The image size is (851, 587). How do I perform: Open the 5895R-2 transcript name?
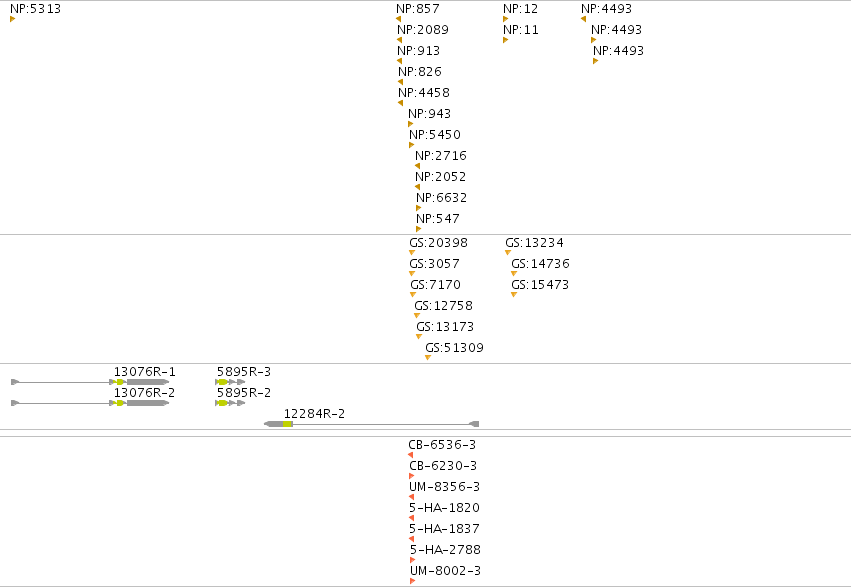tap(244, 393)
